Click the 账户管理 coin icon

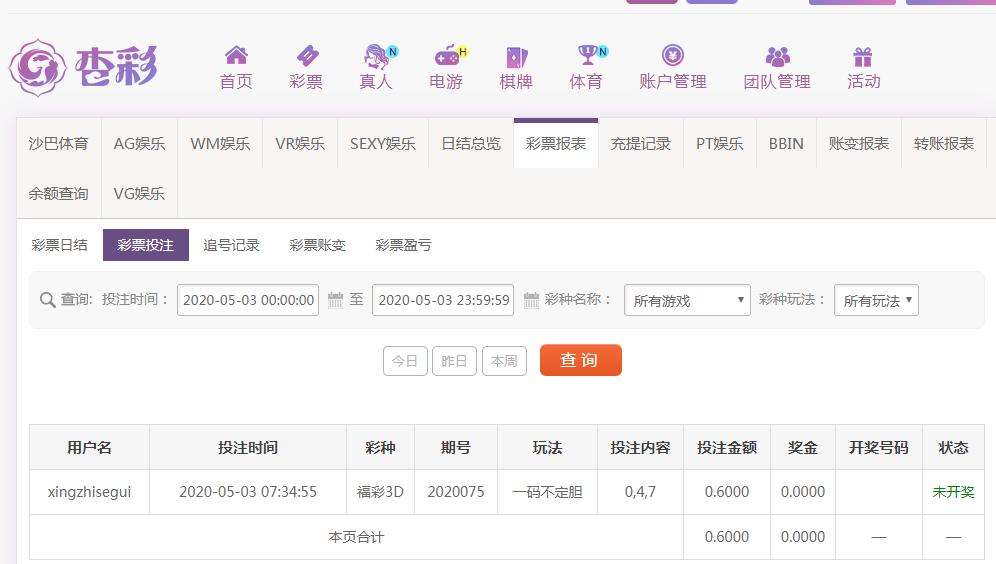pos(672,56)
